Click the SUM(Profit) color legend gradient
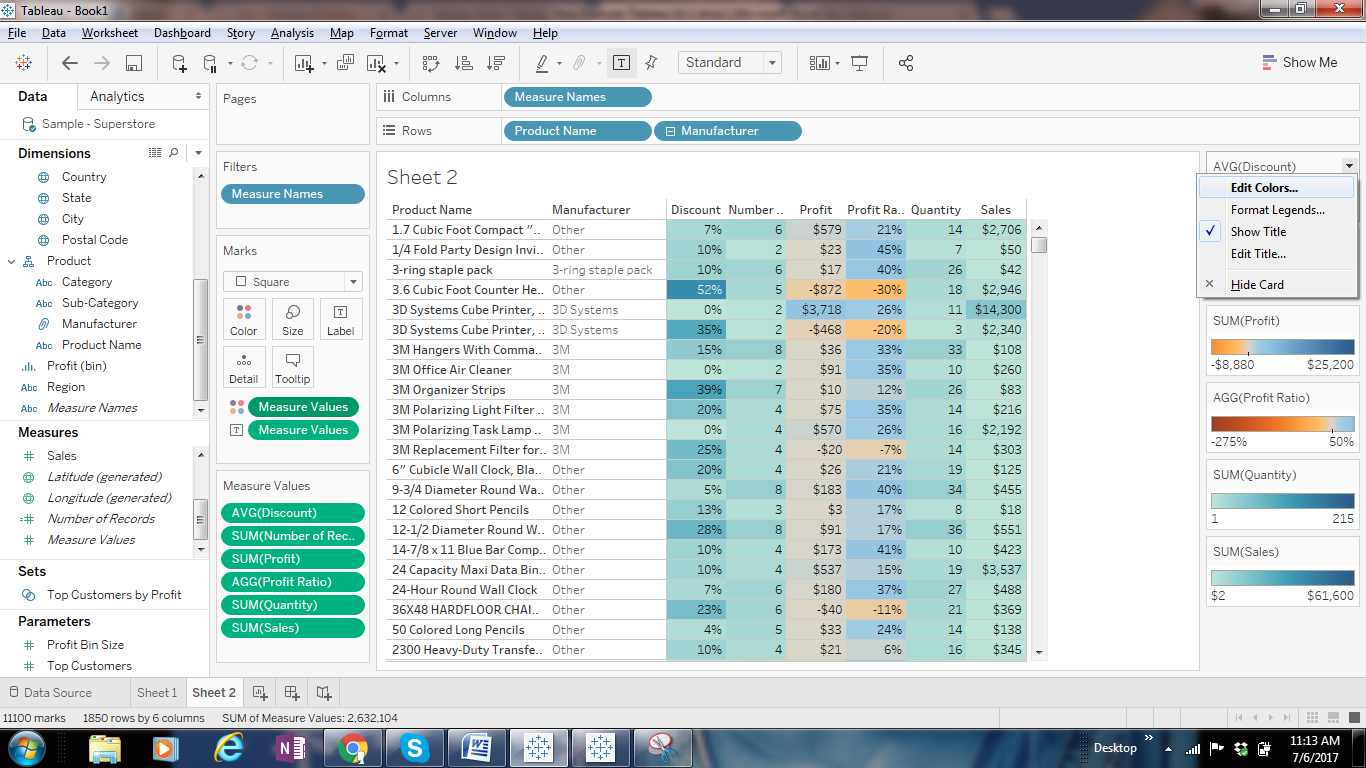1366x768 pixels. [1282, 347]
